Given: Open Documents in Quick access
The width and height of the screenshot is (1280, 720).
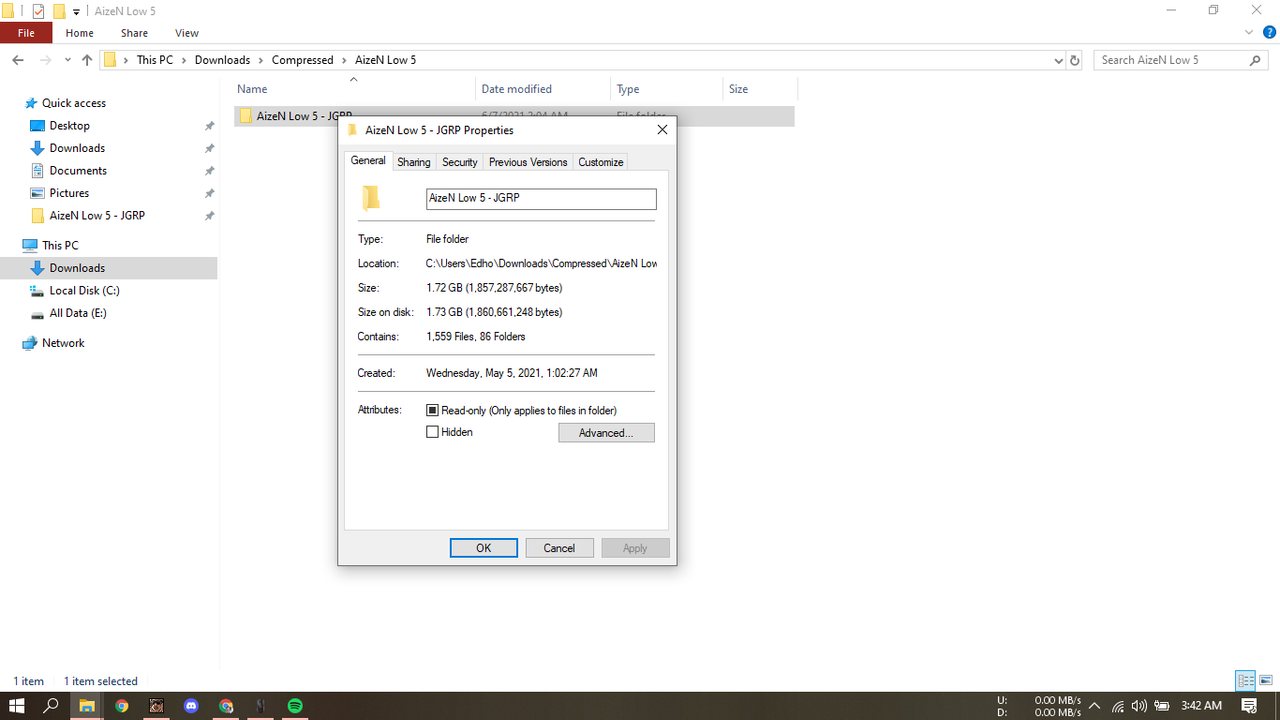Looking at the screenshot, I should tap(78, 171).
